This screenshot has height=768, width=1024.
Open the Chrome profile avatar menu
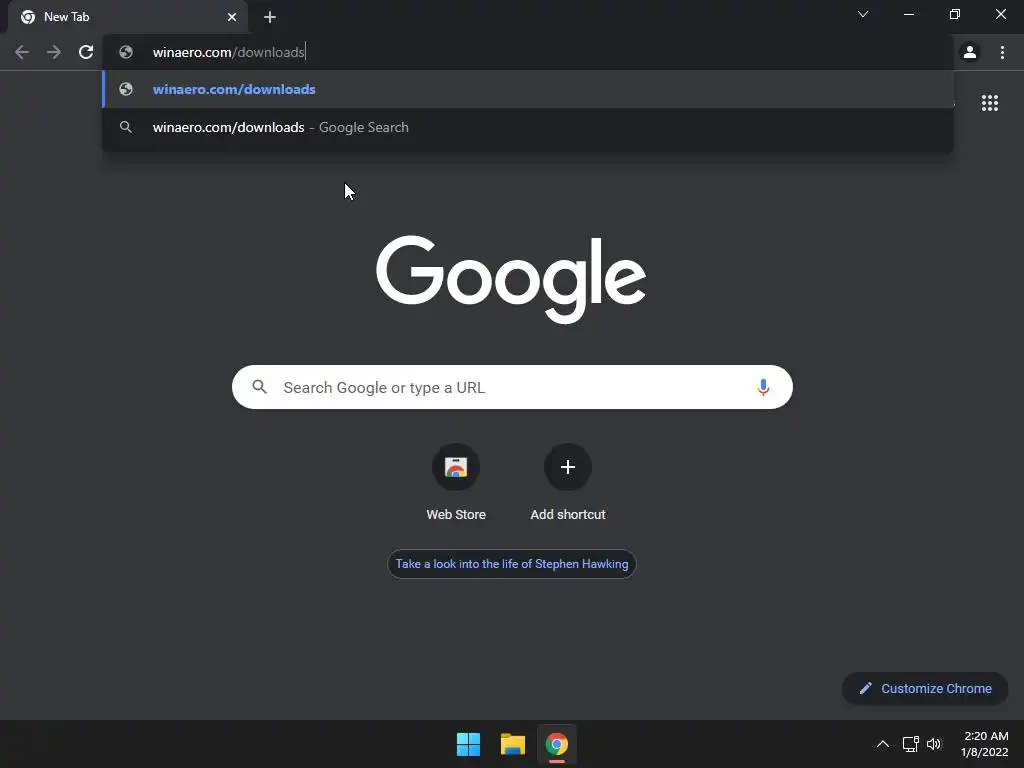[x=970, y=52]
